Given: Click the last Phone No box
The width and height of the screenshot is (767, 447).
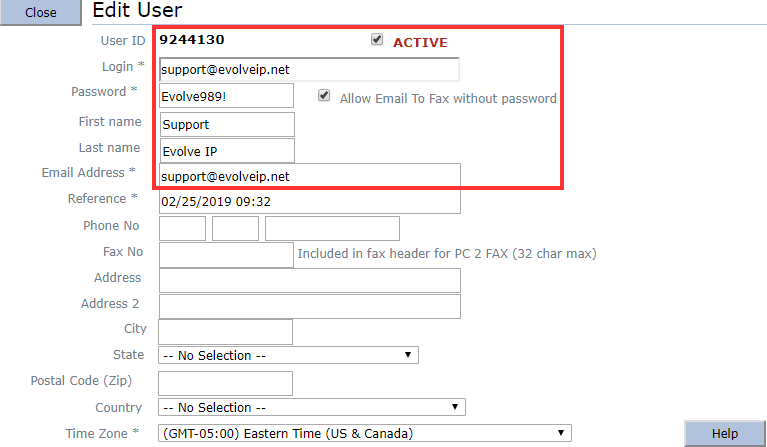Looking at the screenshot, I should pos(332,228).
